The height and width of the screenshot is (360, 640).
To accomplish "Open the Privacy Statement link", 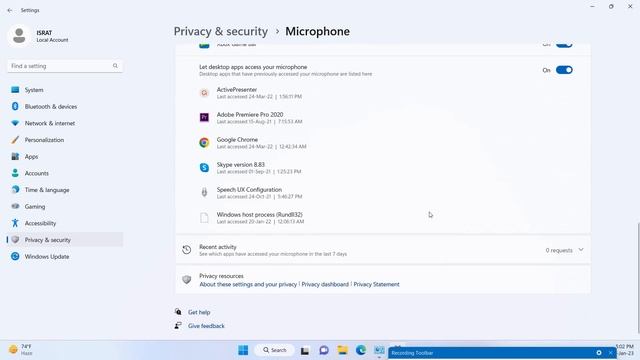I will coord(376,284).
